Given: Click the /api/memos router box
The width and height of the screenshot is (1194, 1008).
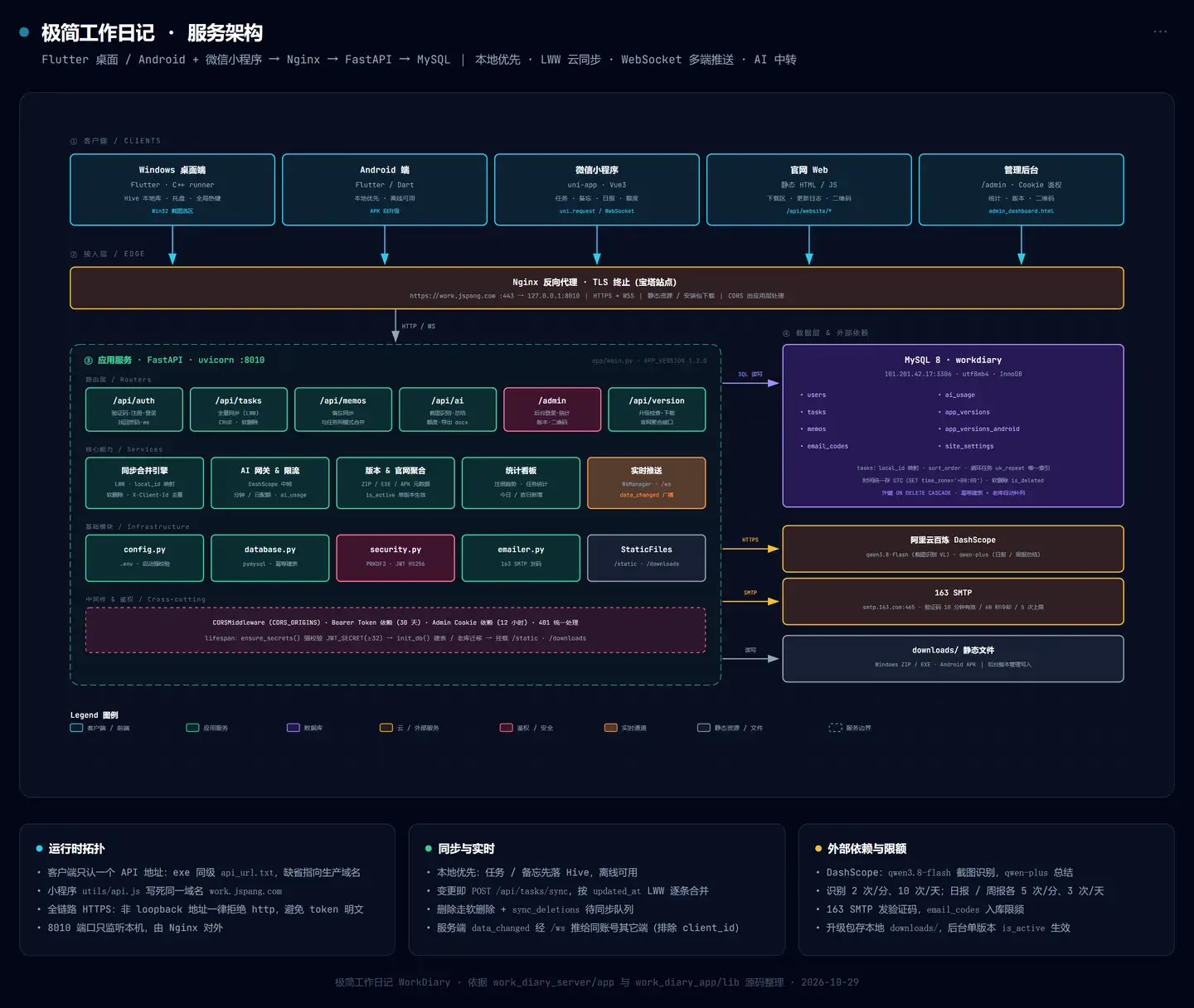Looking at the screenshot, I should click(343, 409).
